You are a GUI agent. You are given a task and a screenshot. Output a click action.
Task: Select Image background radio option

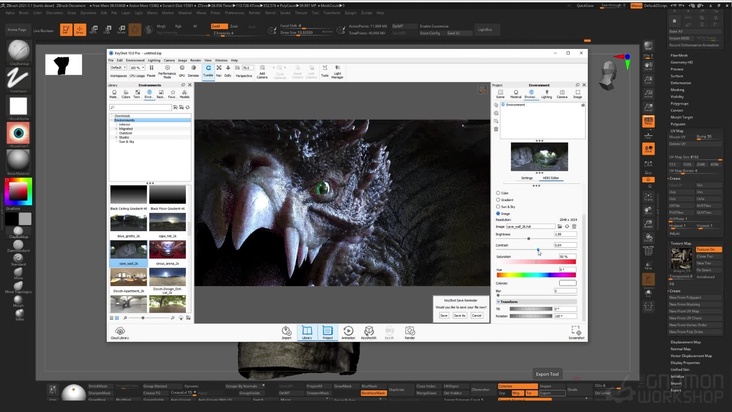point(498,213)
